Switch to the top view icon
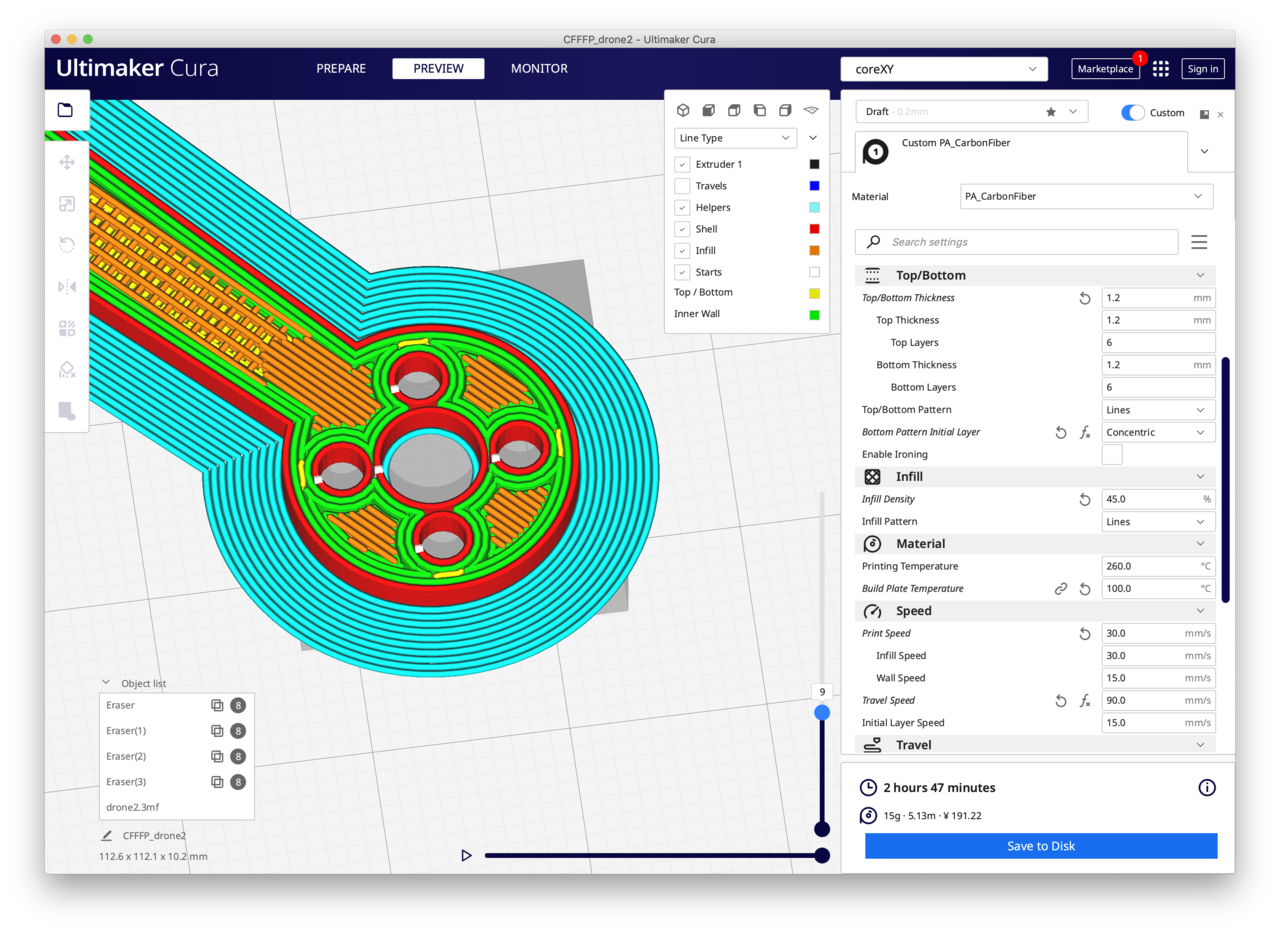 coord(734,110)
